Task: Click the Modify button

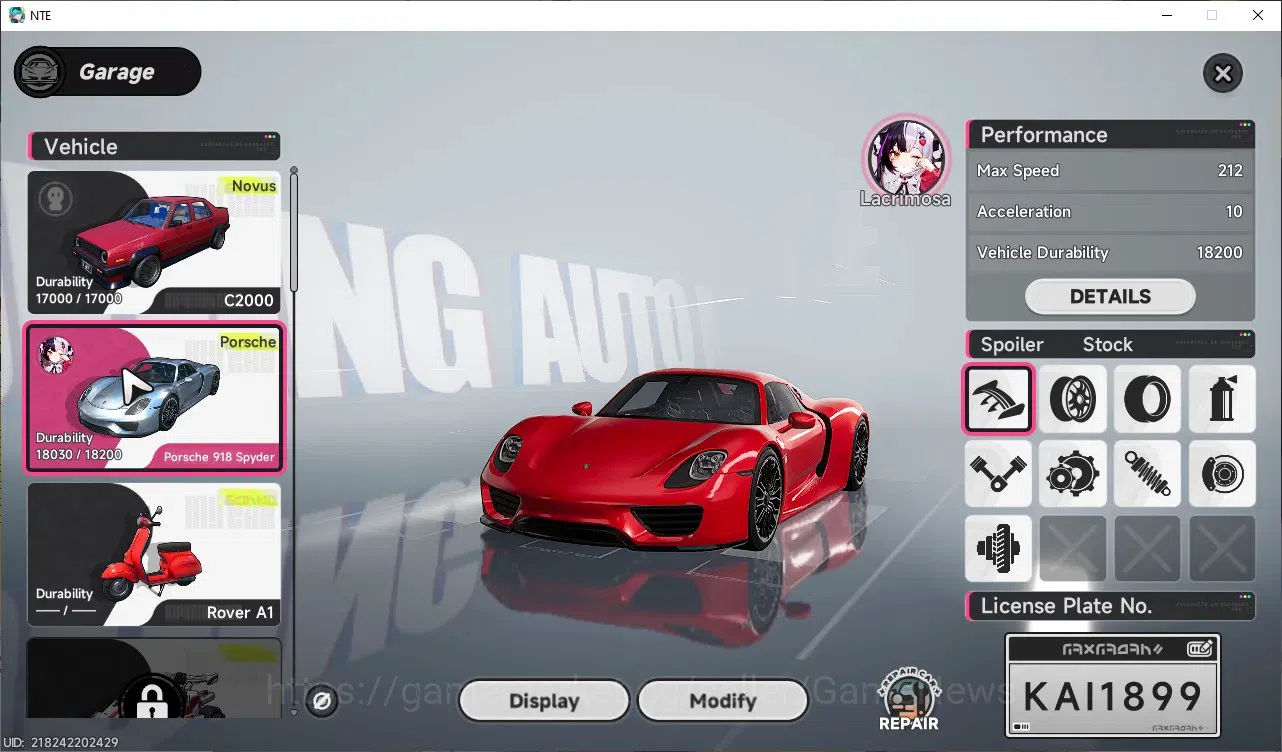Action: coord(722,701)
